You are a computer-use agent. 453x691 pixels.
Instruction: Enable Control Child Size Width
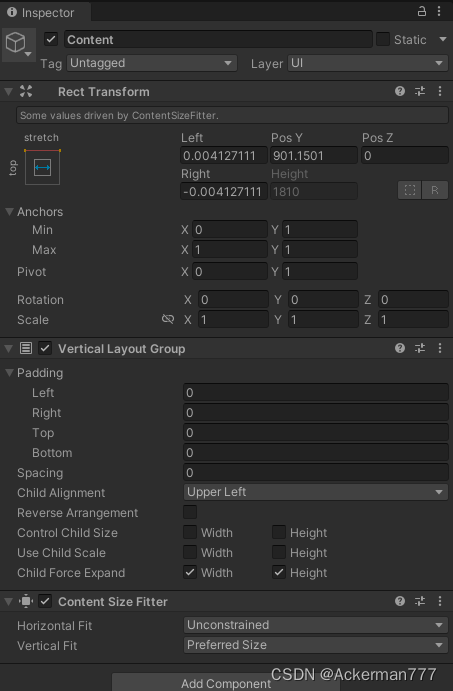(x=190, y=532)
